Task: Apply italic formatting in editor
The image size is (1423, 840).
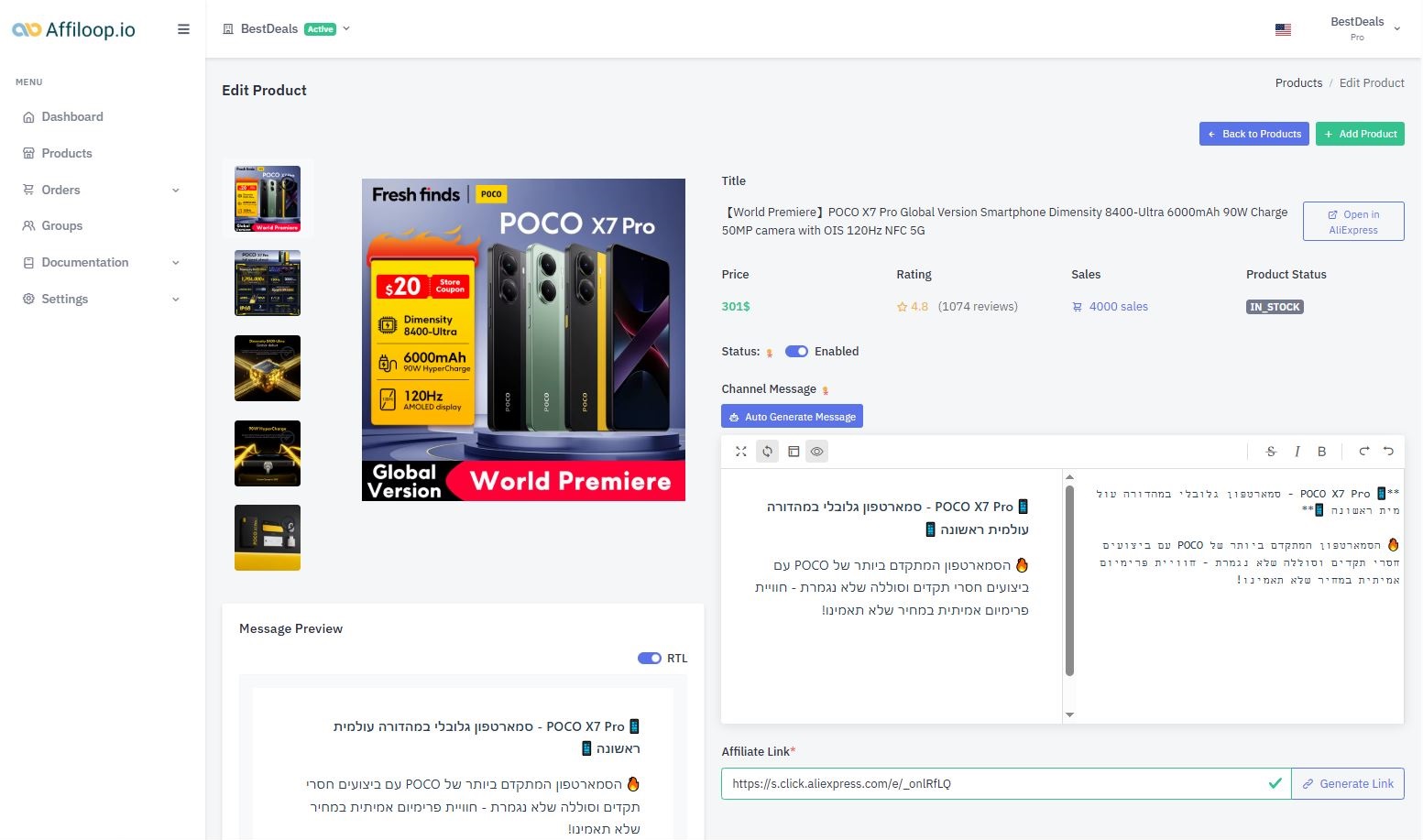Action: (x=1297, y=452)
